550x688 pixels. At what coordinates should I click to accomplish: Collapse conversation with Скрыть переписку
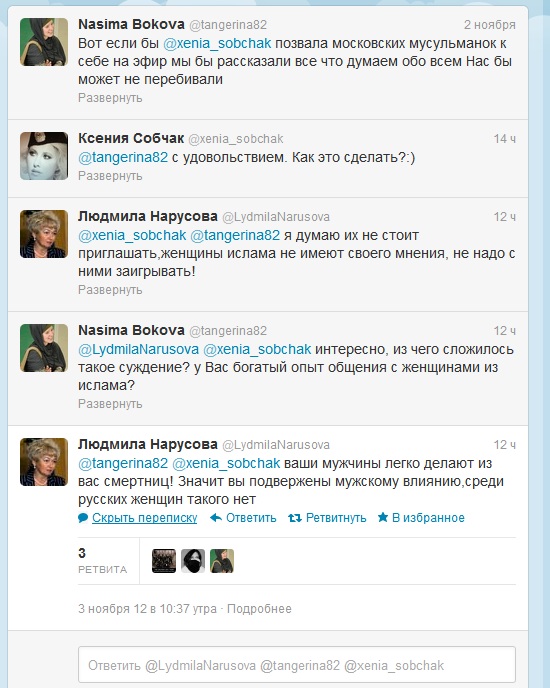pyautogui.click(x=144, y=518)
